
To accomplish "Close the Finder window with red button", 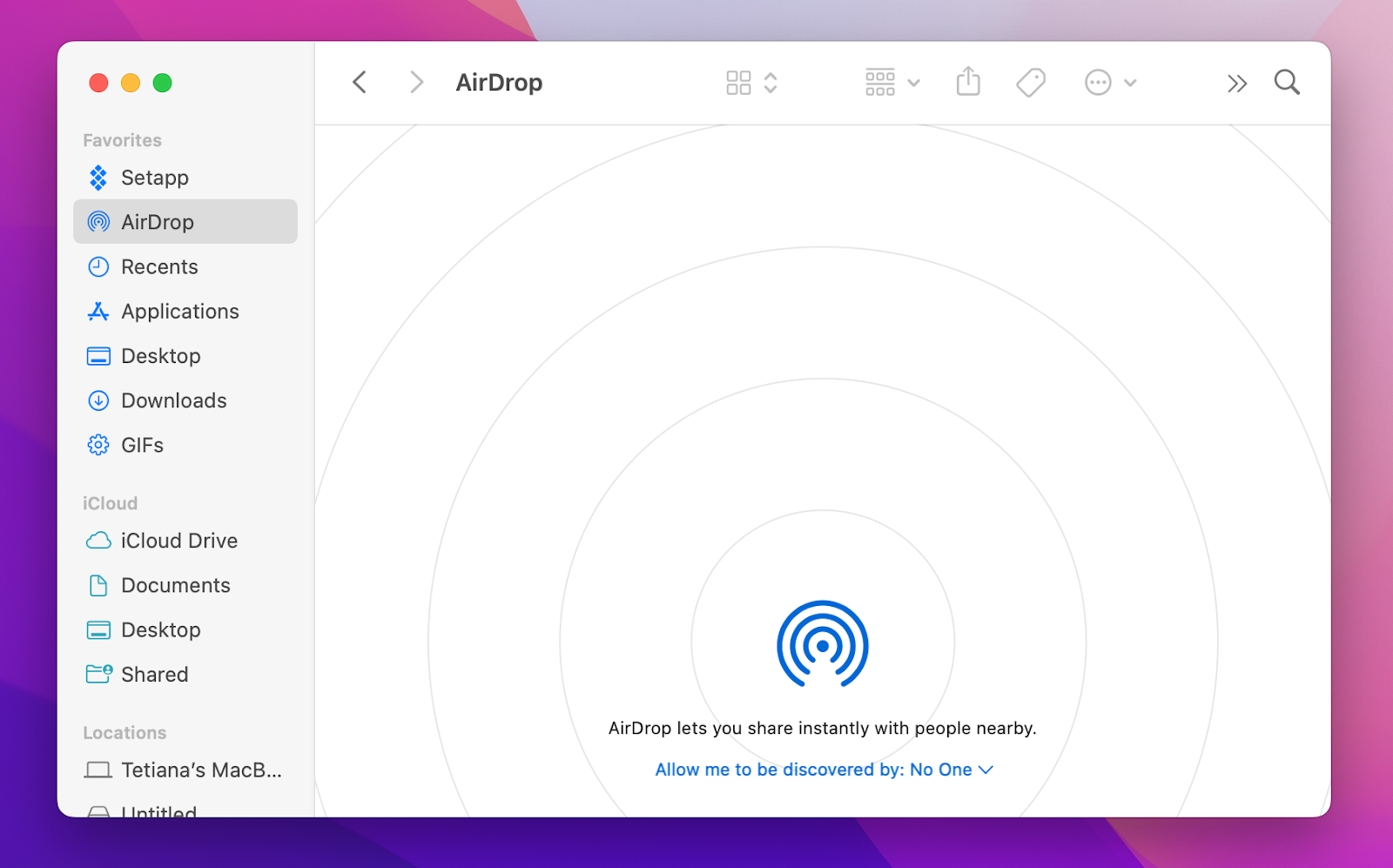I will 98,83.
